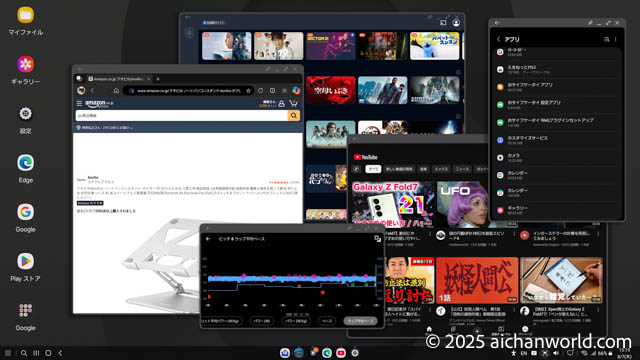Play the Galaxy Z Fold7 video thumbnail
Screen dimensions: 640x360
392,204
